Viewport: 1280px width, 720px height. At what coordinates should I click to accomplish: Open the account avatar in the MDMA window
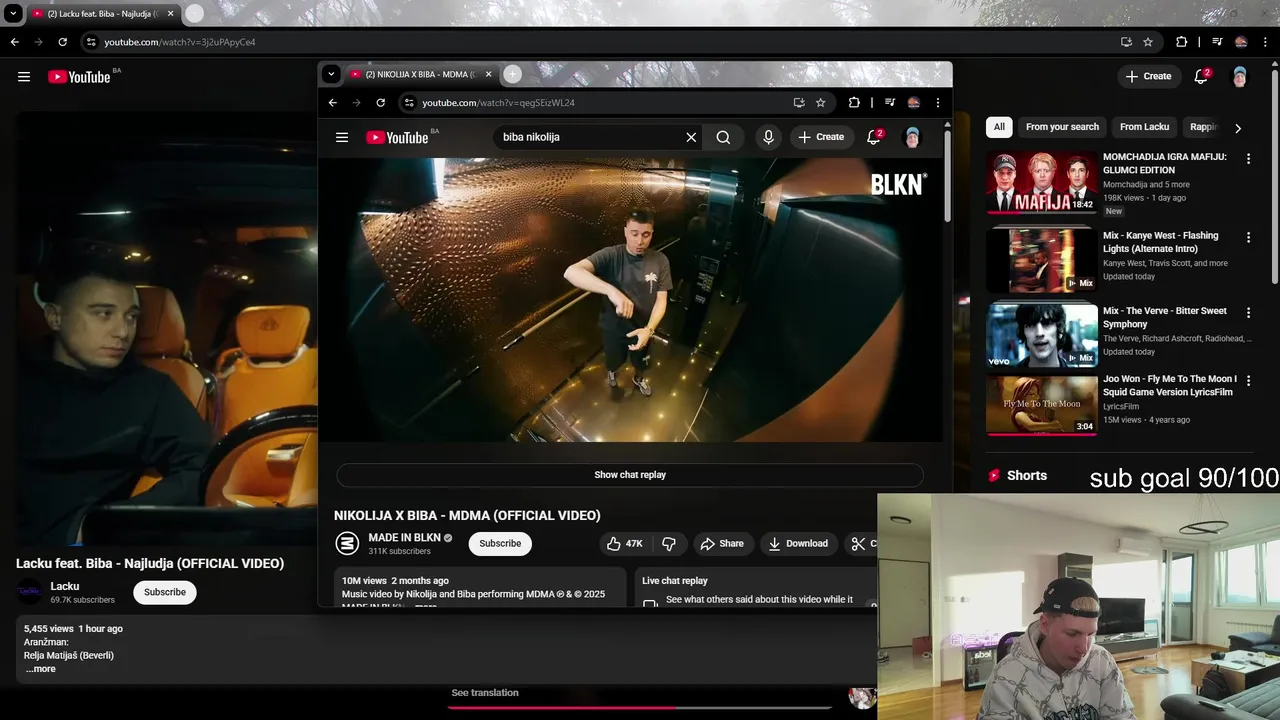(912, 137)
